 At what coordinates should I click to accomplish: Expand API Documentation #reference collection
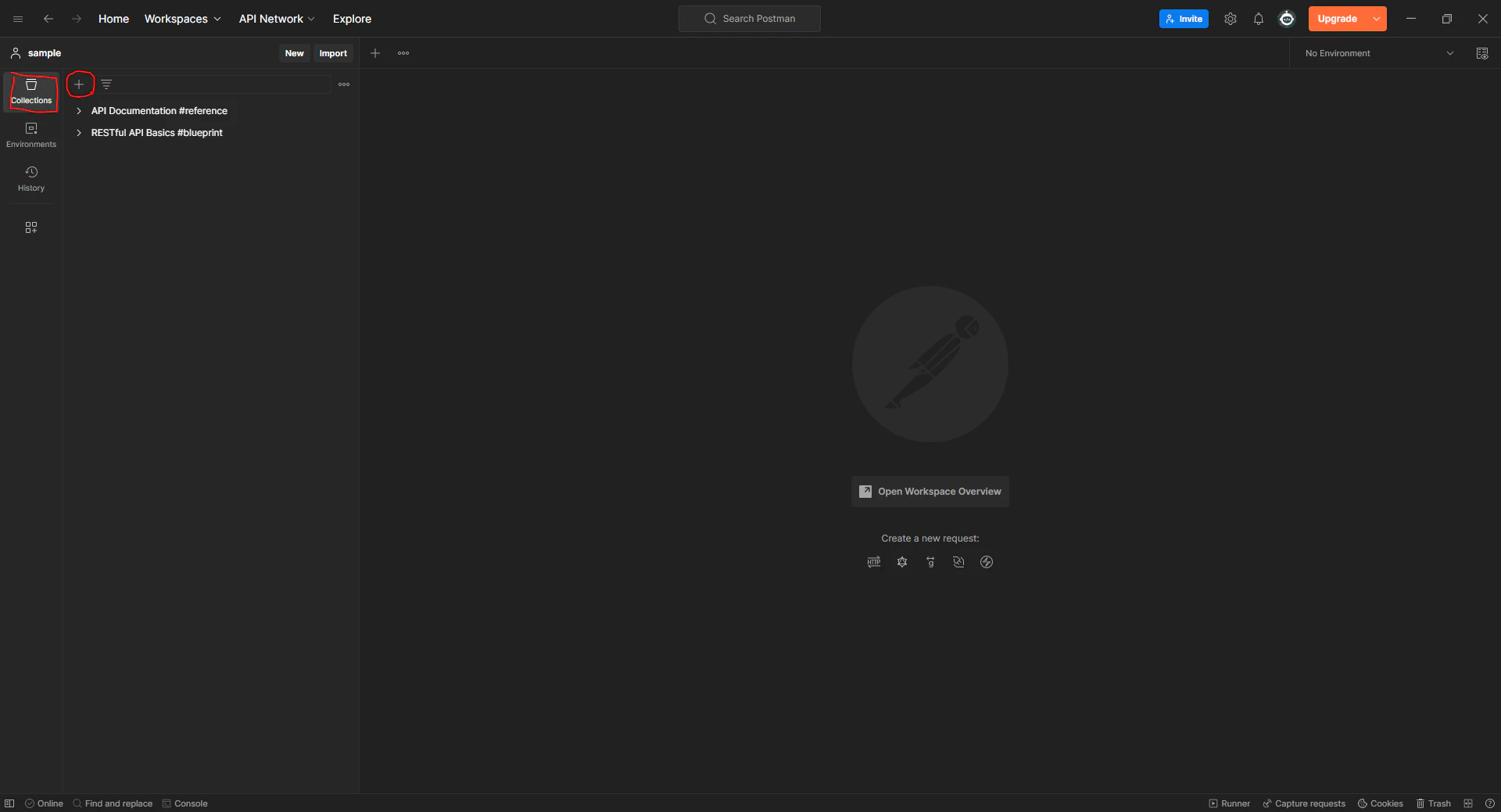click(79, 111)
